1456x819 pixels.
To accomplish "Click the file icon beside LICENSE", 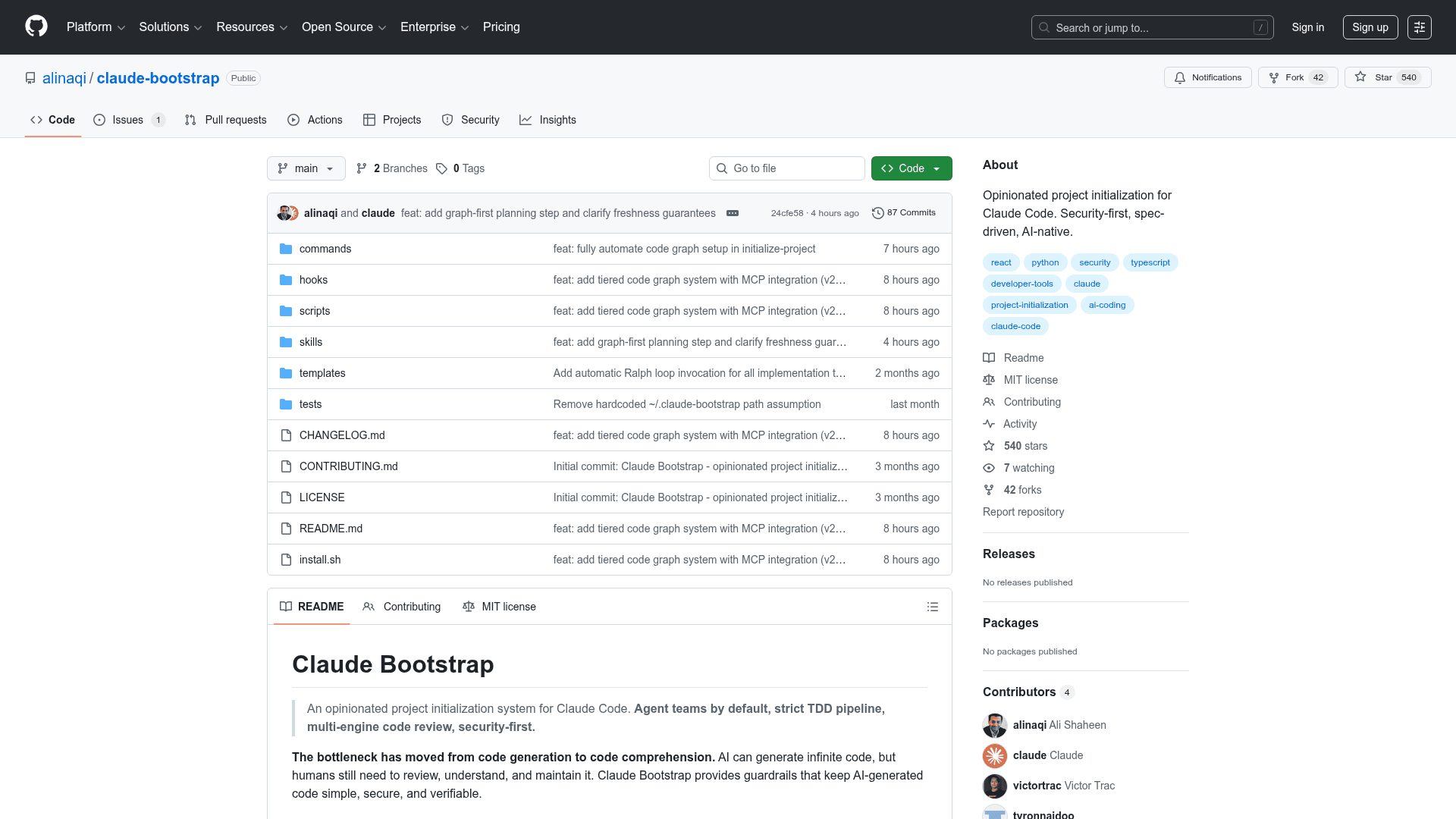I will 286,497.
